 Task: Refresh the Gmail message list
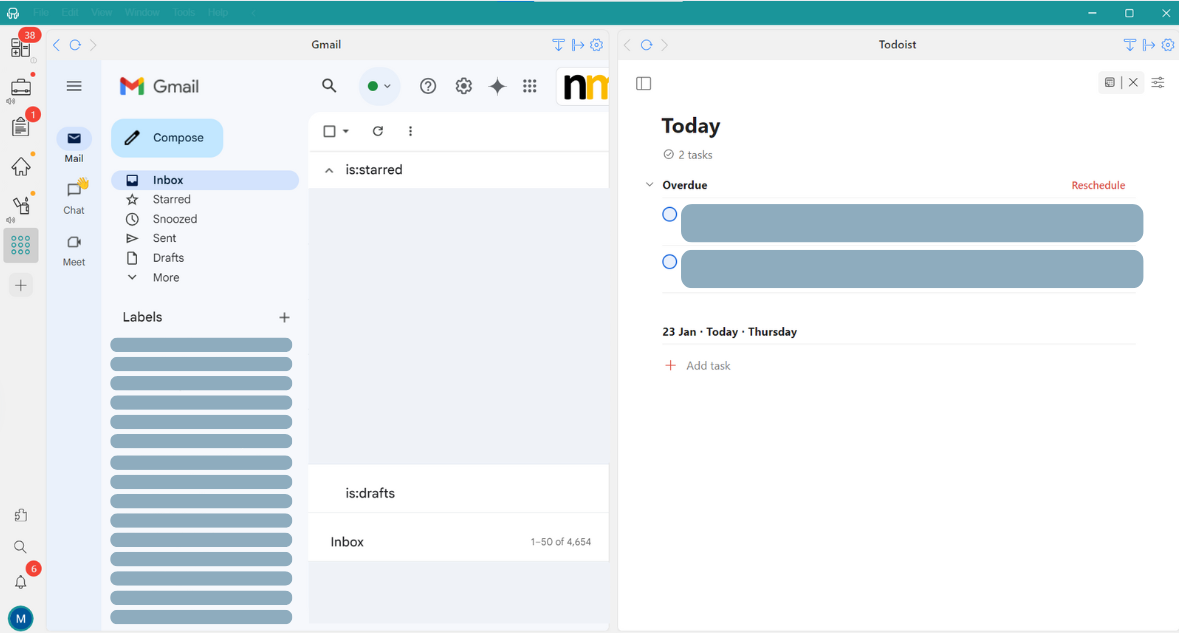377,131
